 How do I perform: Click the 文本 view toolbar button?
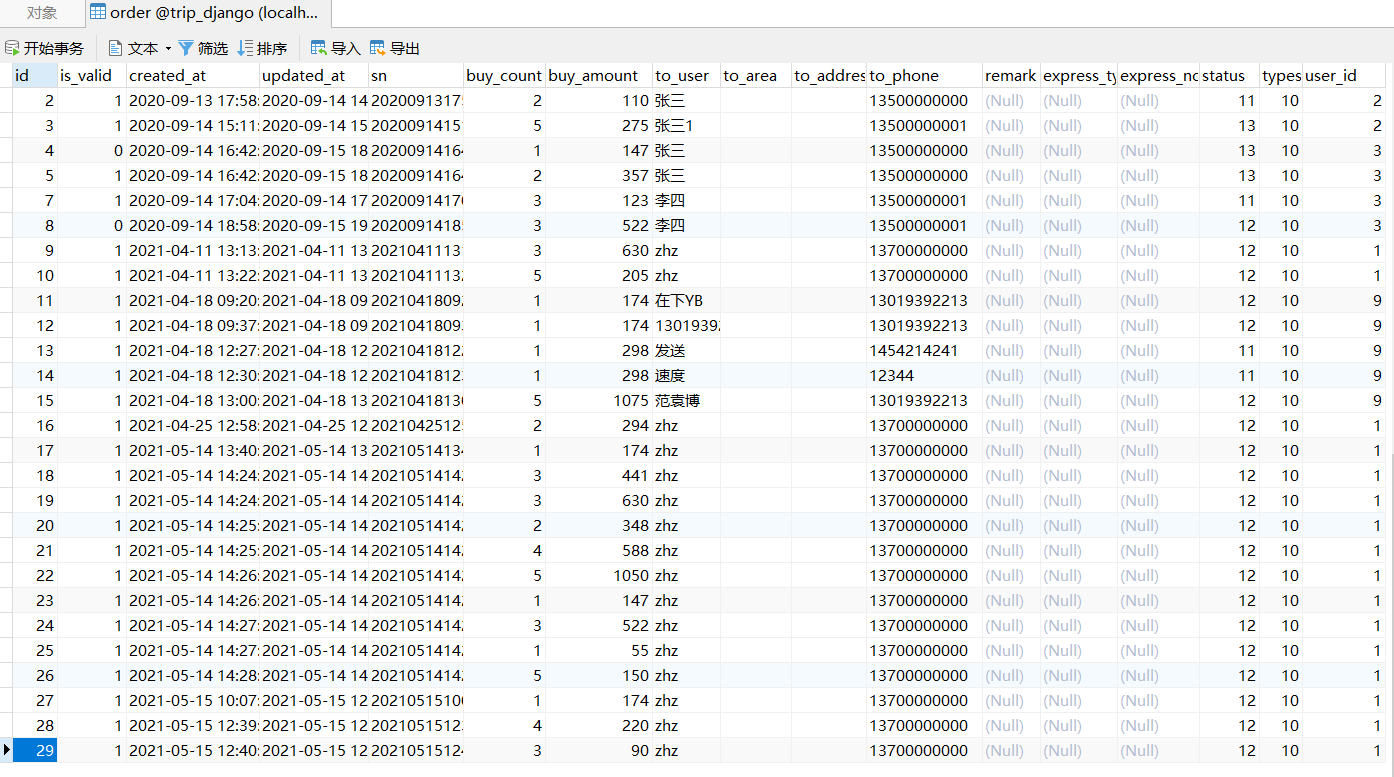pyautogui.click(x=133, y=48)
